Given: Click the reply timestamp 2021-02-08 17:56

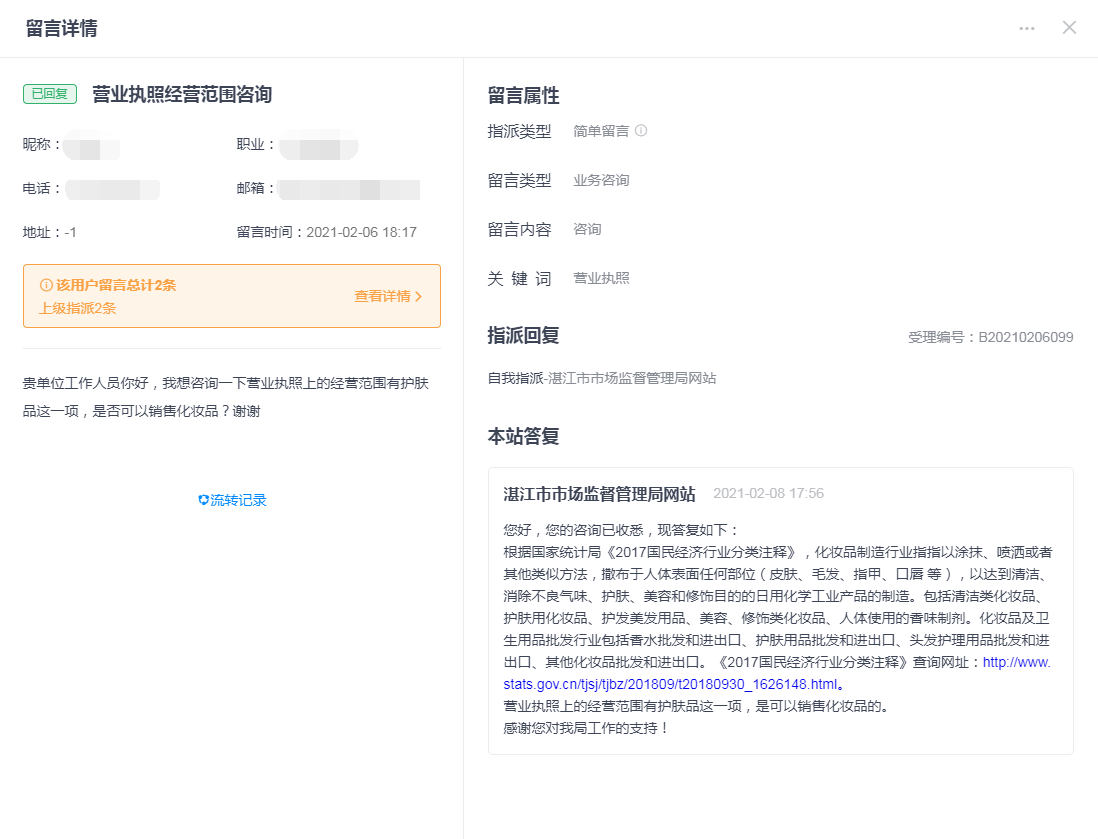Looking at the screenshot, I should [x=768, y=494].
